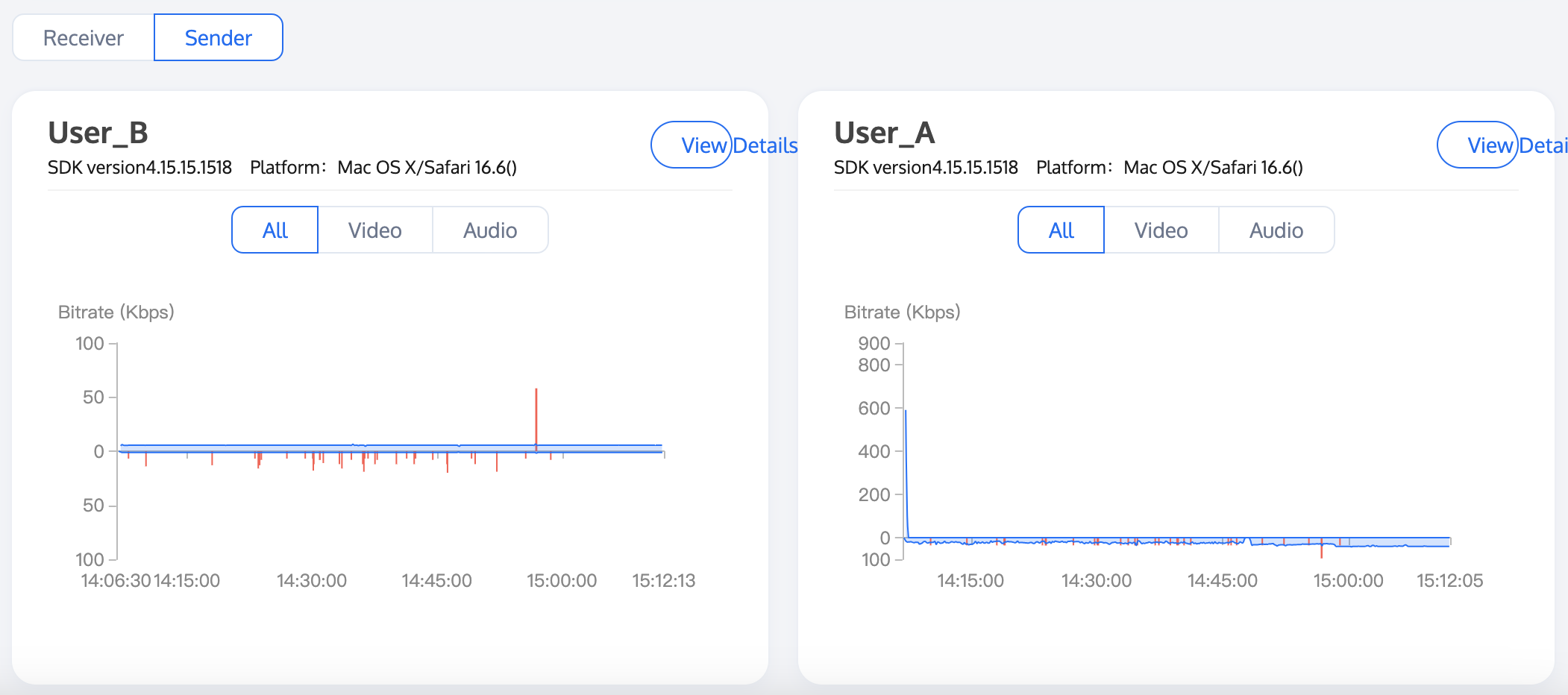The image size is (1568, 695).
Task: Click the 14:30:00 time label under User_B chart
Action: pyautogui.click(x=312, y=581)
